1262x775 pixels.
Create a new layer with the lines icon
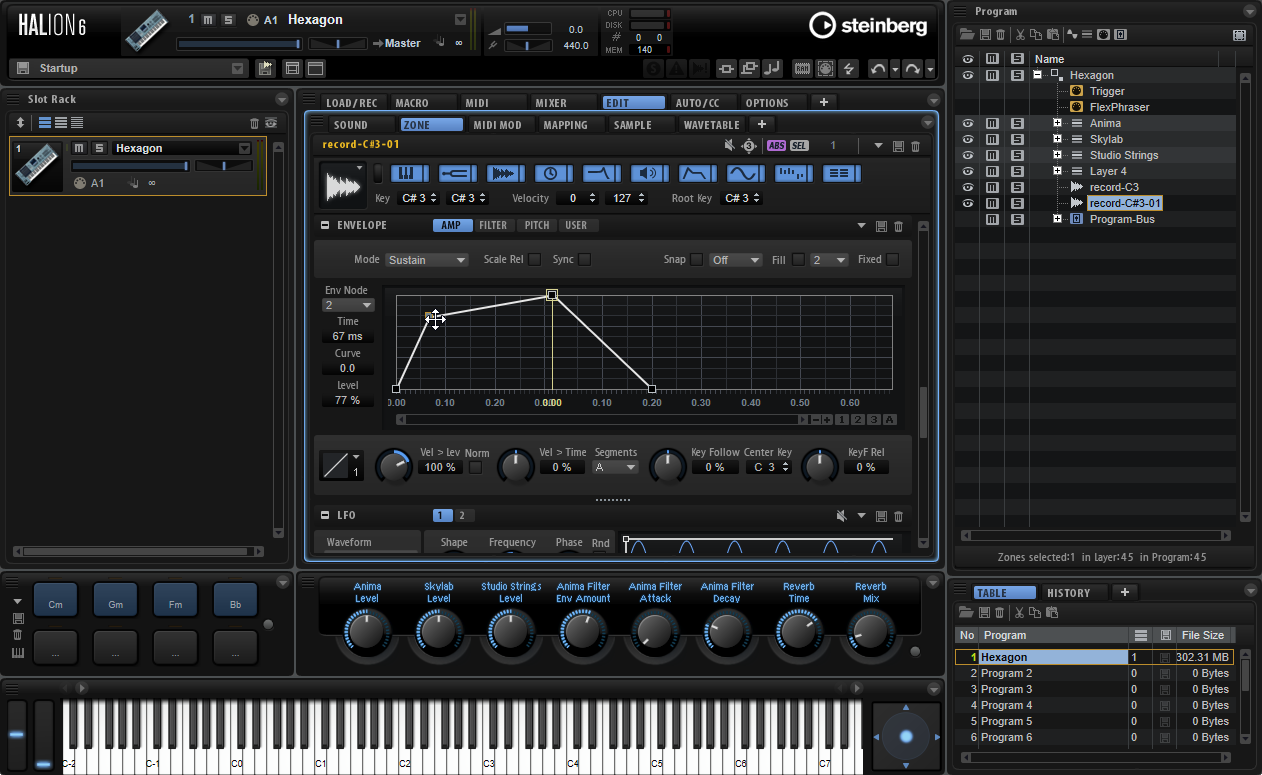click(1088, 34)
